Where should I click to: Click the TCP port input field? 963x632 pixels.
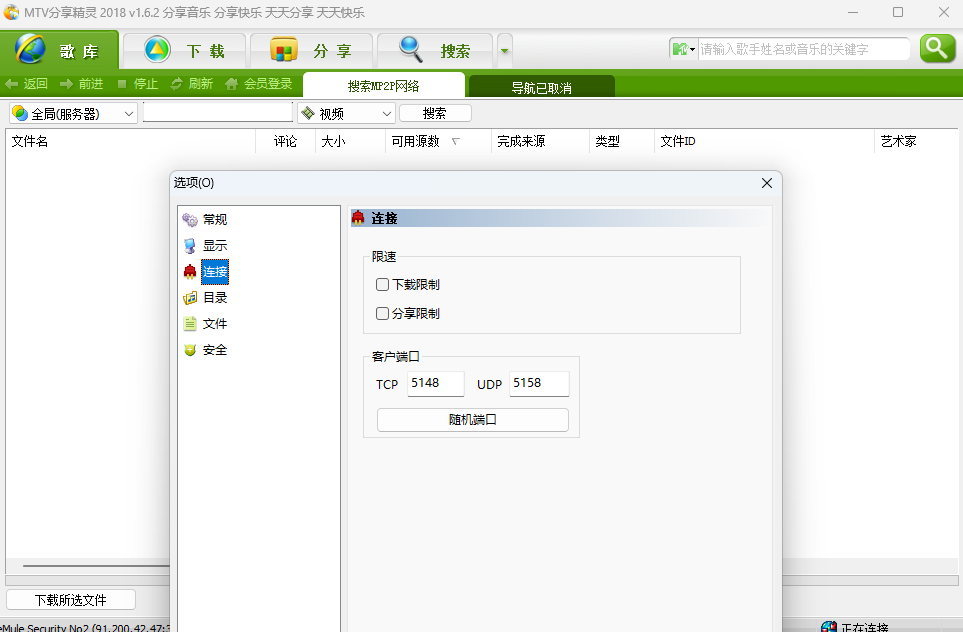pos(435,384)
